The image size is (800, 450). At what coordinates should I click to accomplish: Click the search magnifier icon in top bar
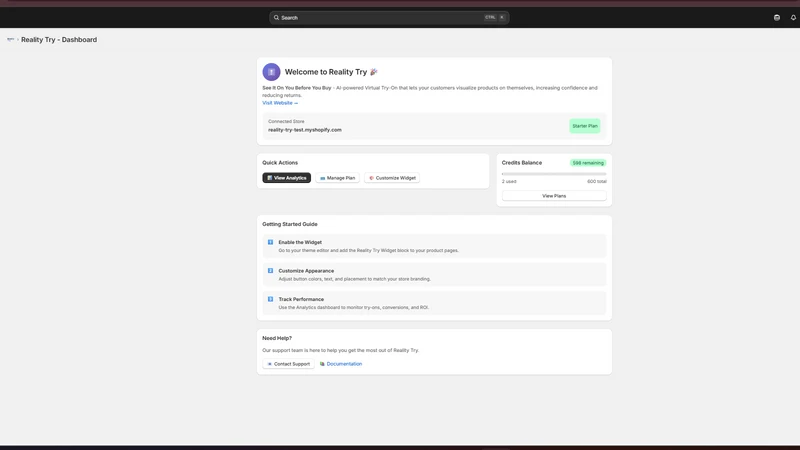point(276,17)
